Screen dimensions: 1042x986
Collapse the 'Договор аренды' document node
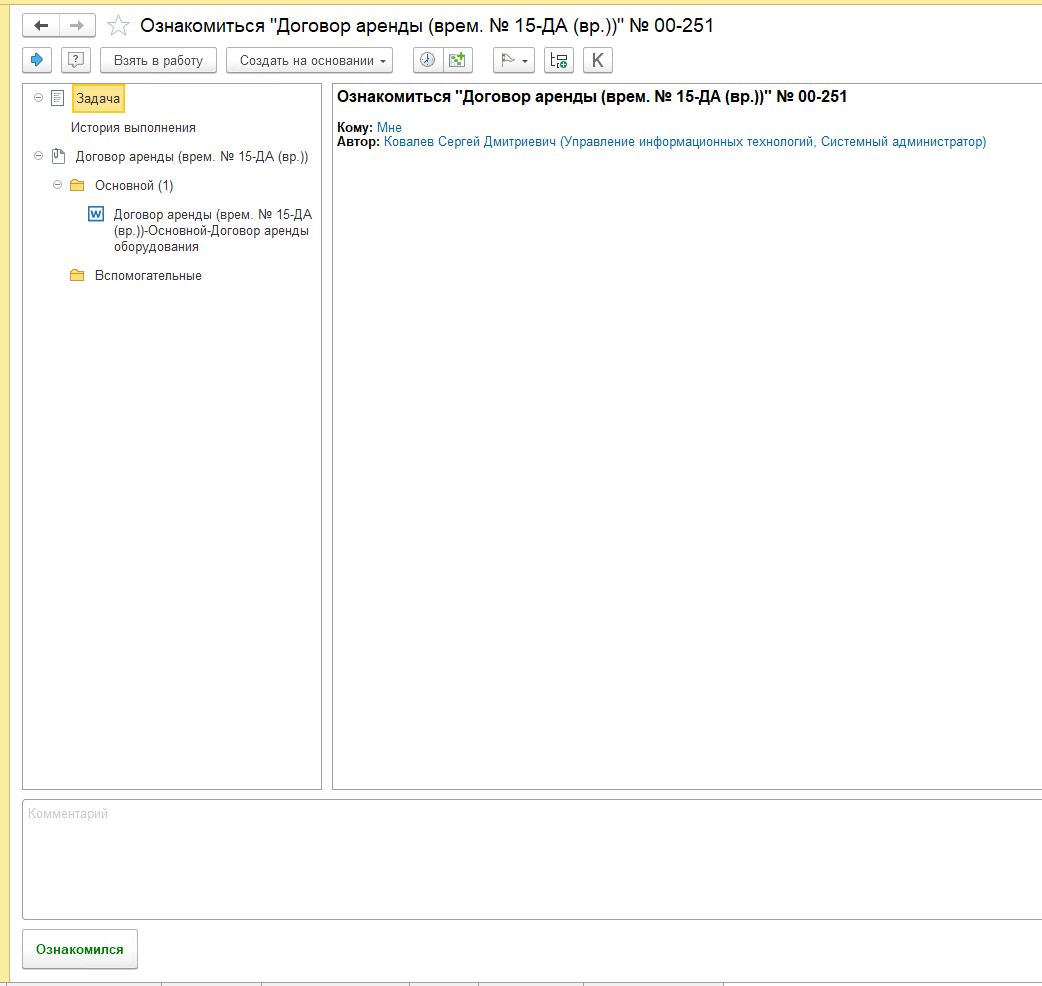click(38, 156)
